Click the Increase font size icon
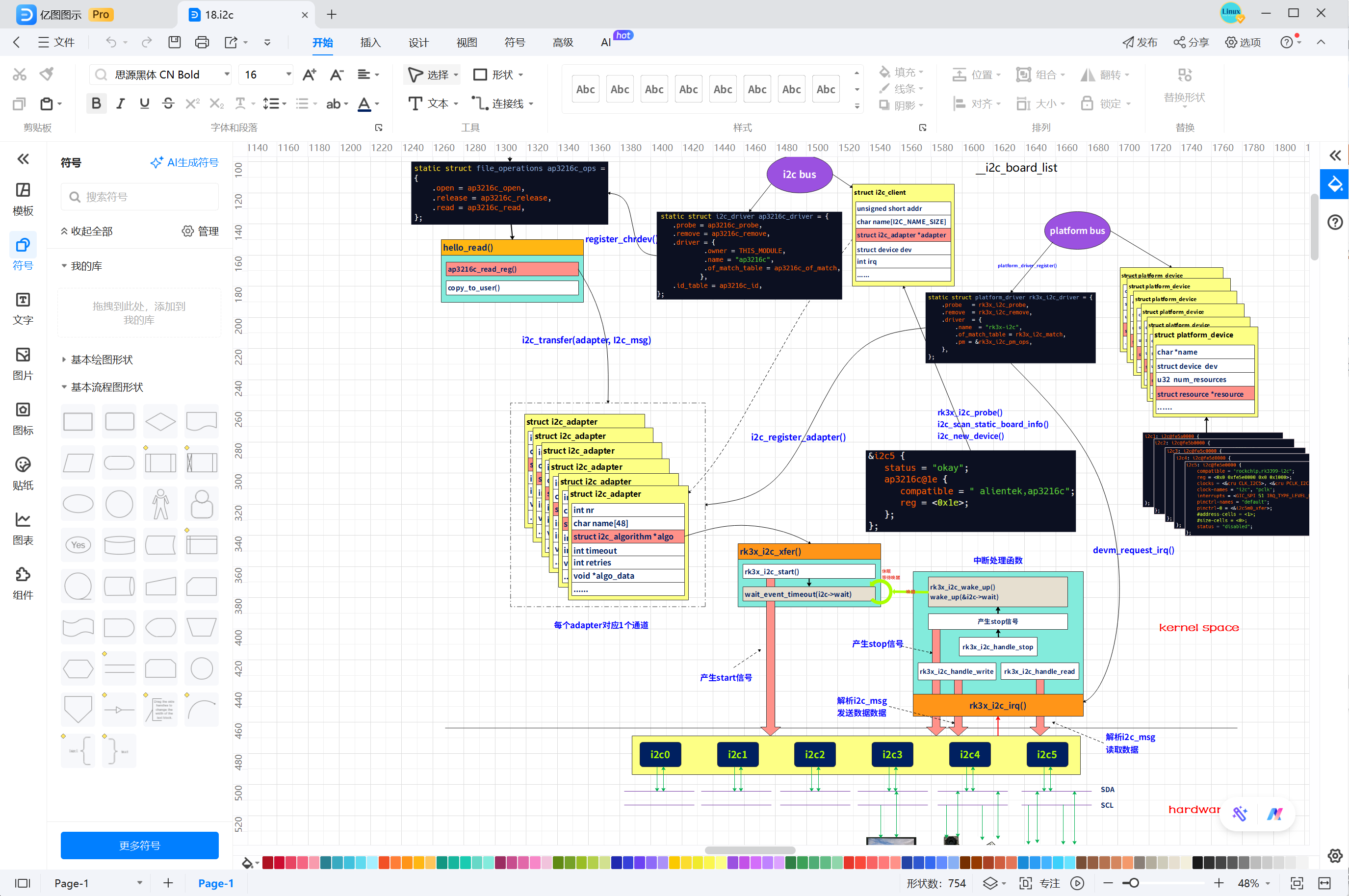Viewport: 1349px width, 896px height. [x=309, y=75]
